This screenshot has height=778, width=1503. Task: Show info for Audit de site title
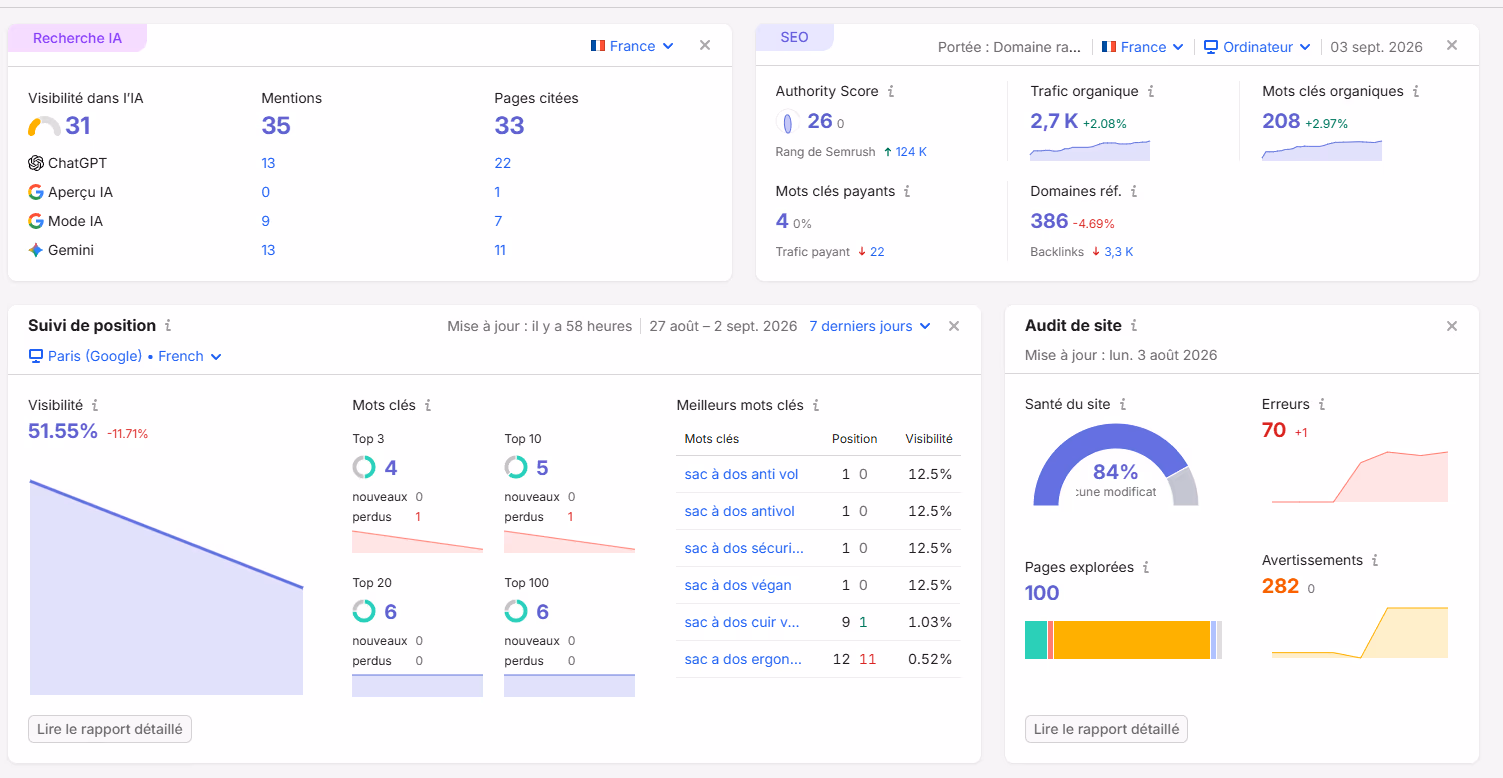[1134, 325]
